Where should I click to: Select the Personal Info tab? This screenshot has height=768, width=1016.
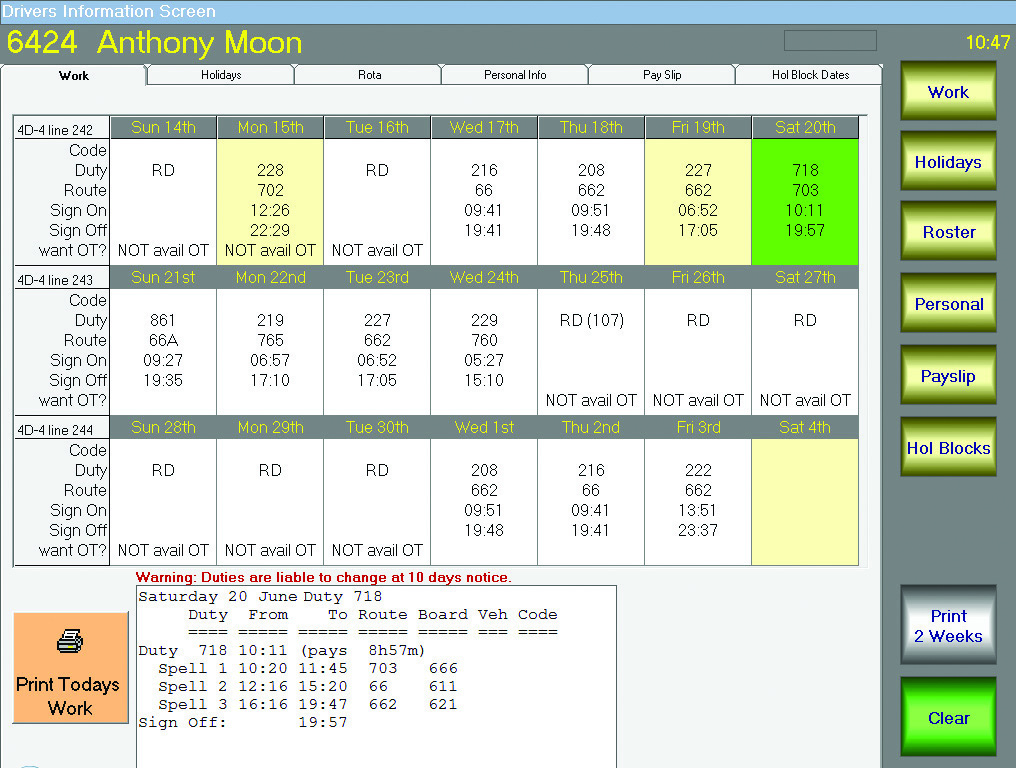coord(515,75)
